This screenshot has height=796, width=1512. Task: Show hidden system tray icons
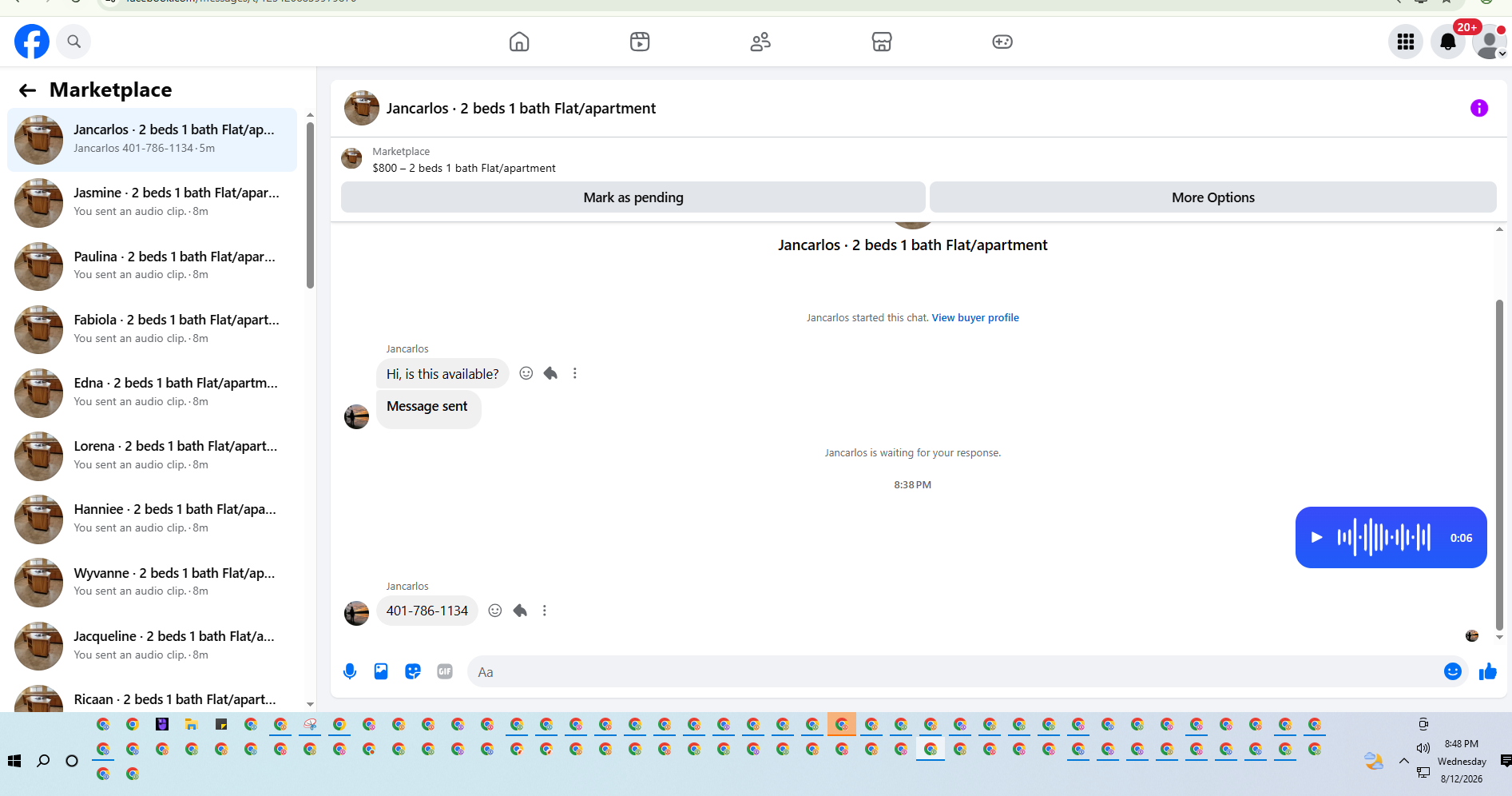[x=1403, y=761]
